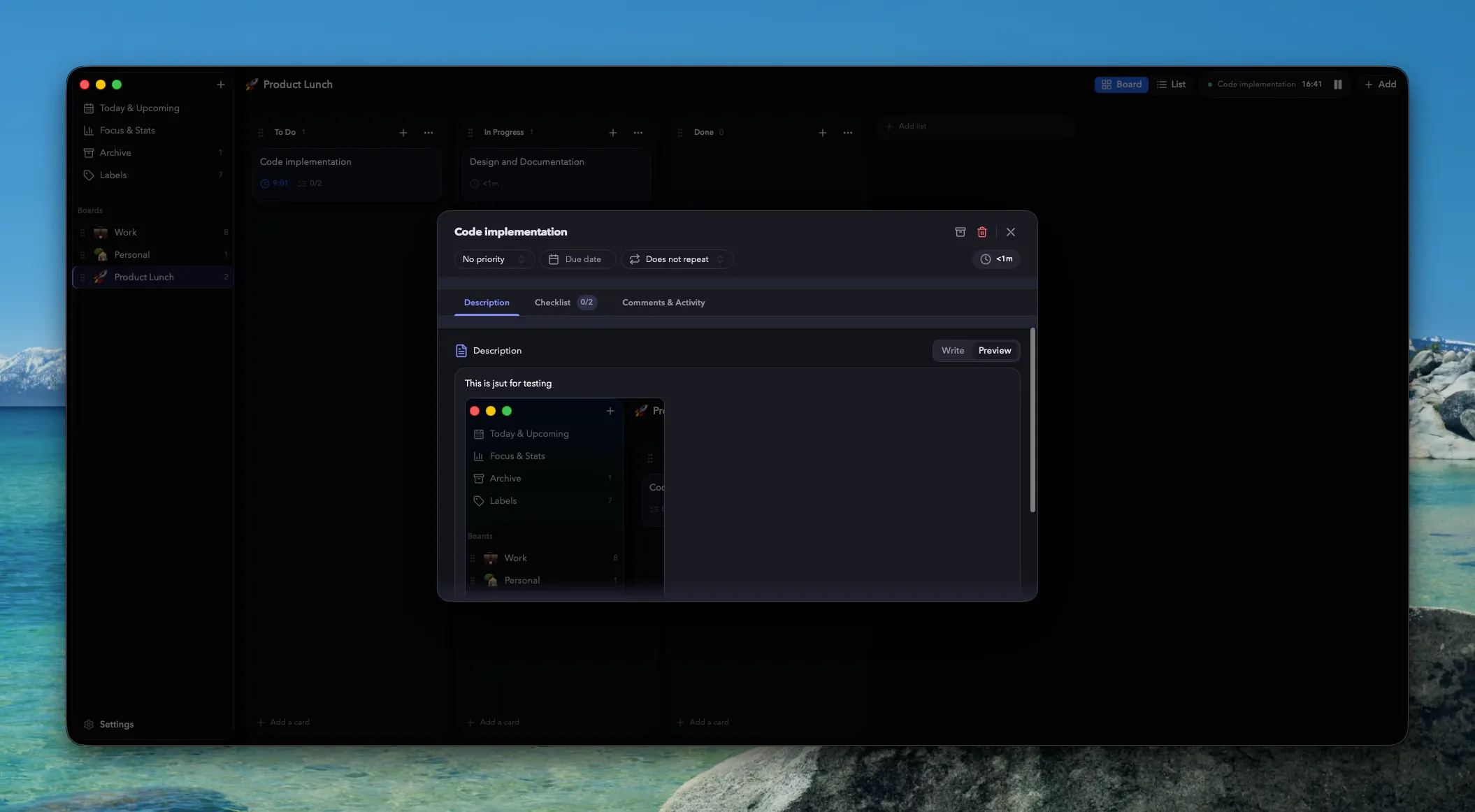Click the dialog vertical scrollbar
This screenshot has height=812, width=1475.
1032,420
